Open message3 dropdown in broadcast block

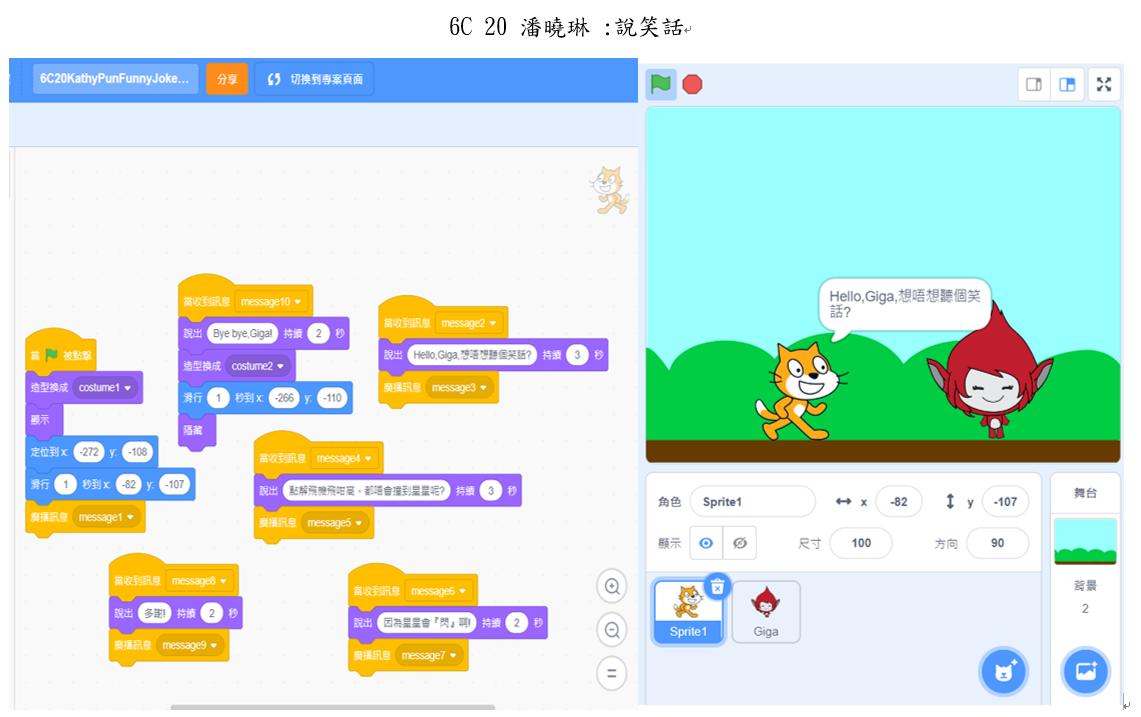coord(459,387)
